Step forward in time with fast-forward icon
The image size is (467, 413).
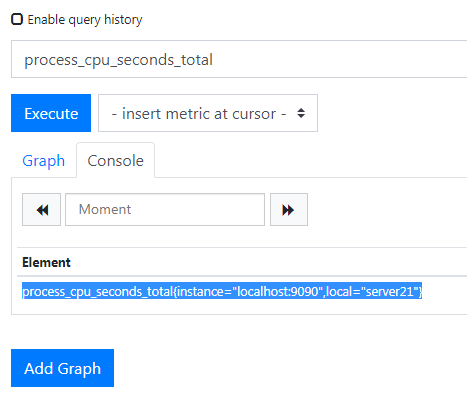coord(289,210)
